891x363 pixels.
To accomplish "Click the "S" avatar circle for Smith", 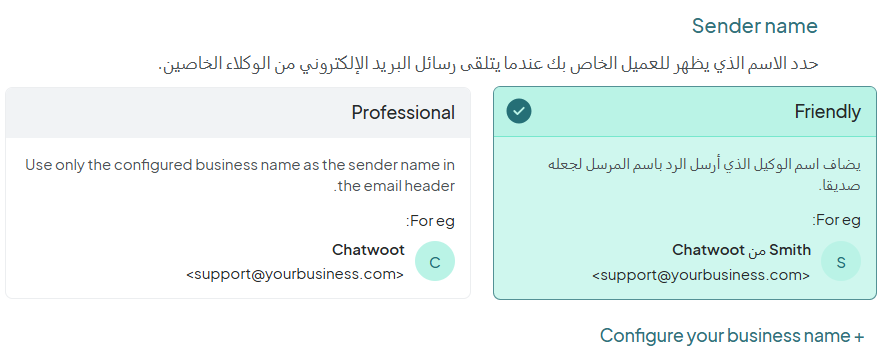I will (841, 261).
